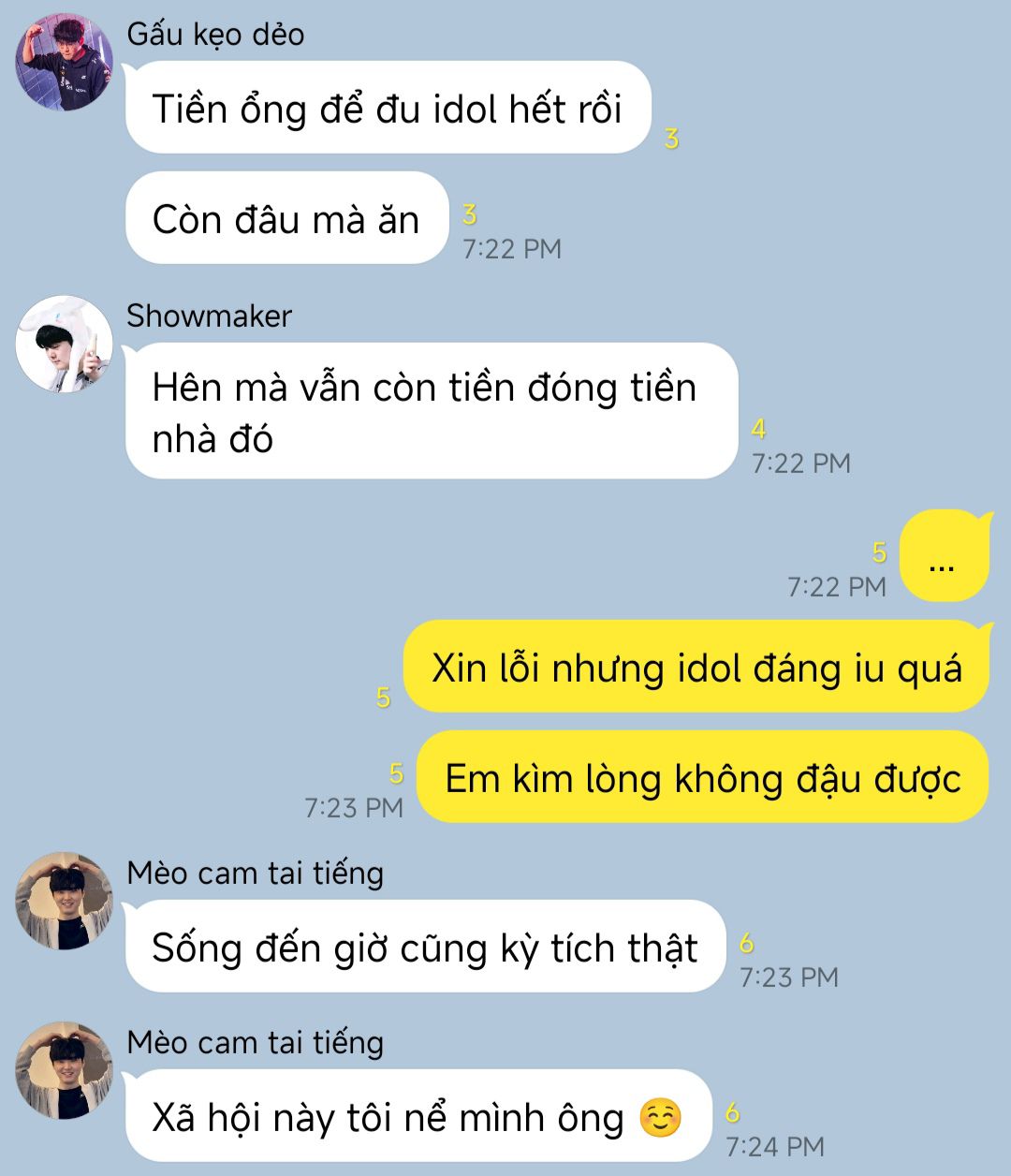The width and height of the screenshot is (1011, 1176).
Task: Tap the first Mèo cam tai tiếng avatar
Action: coord(65,901)
